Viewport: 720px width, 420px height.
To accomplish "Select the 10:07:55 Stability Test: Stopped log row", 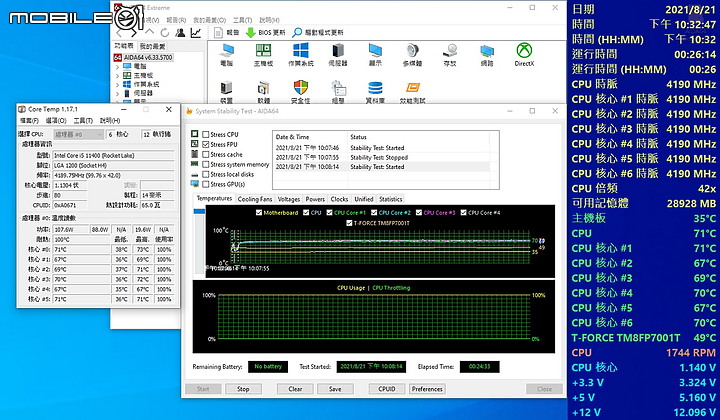I will pos(382,157).
